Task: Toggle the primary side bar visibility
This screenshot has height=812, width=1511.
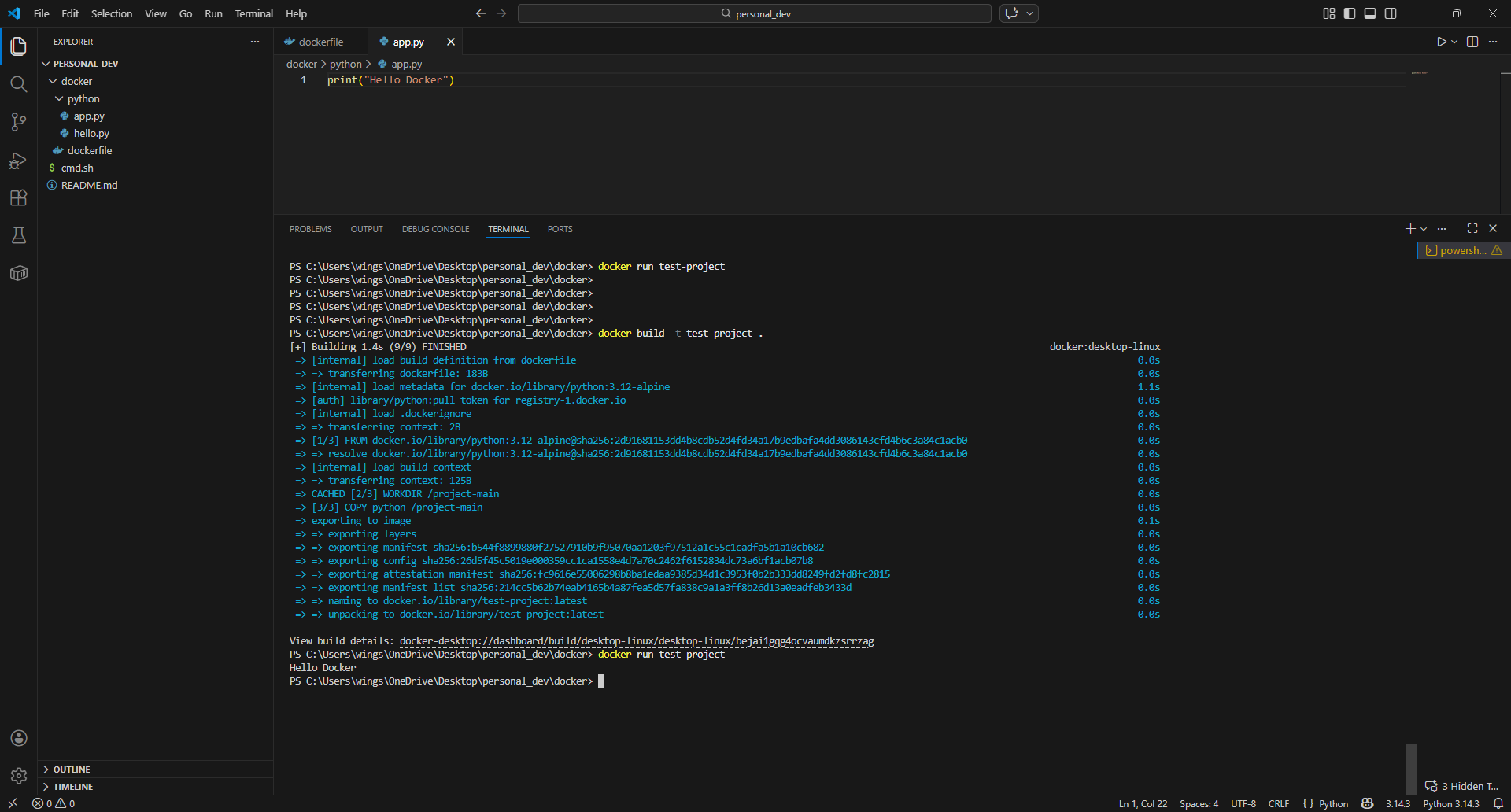Action: pos(1350,13)
